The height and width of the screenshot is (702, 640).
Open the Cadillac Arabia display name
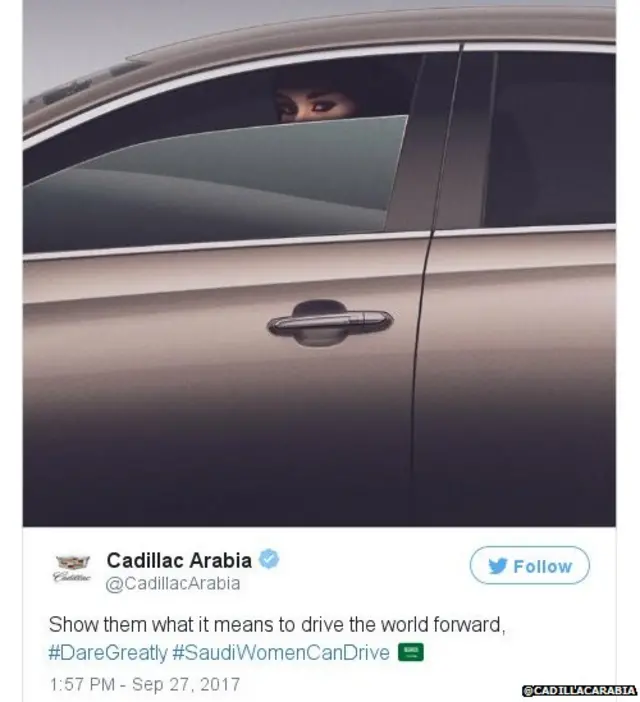[179, 560]
